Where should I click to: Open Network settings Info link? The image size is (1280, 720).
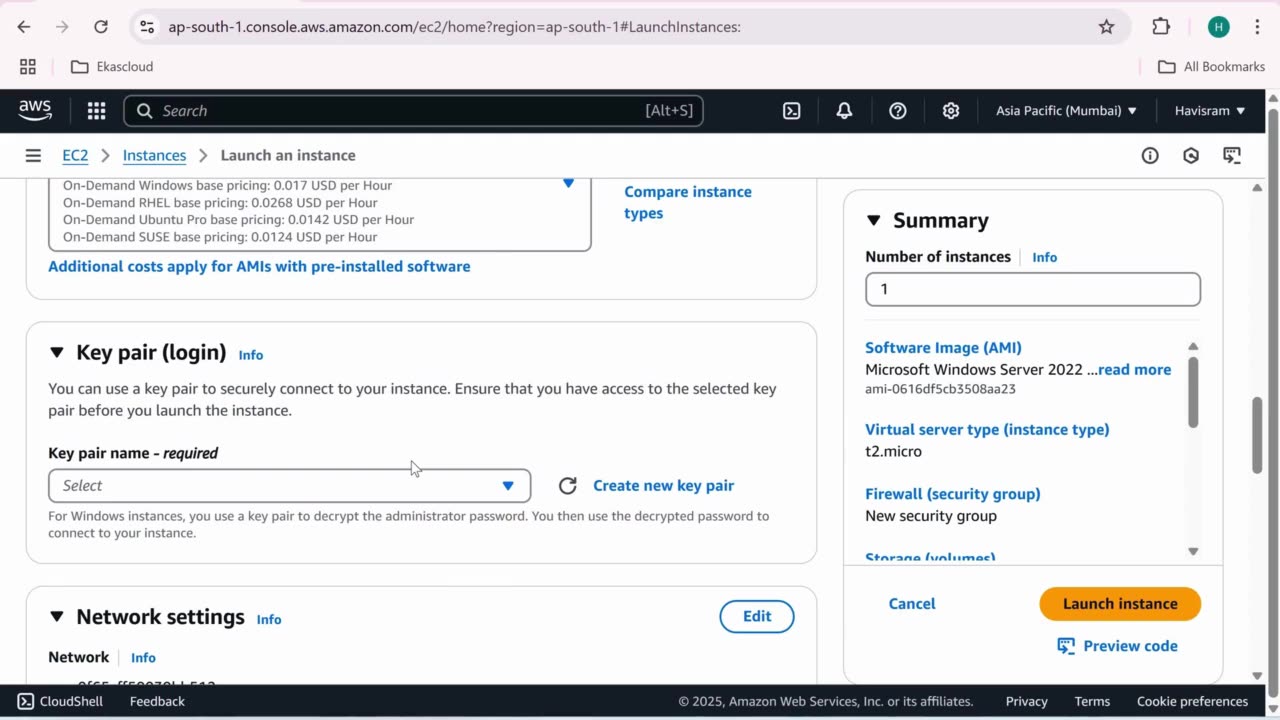click(269, 620)
